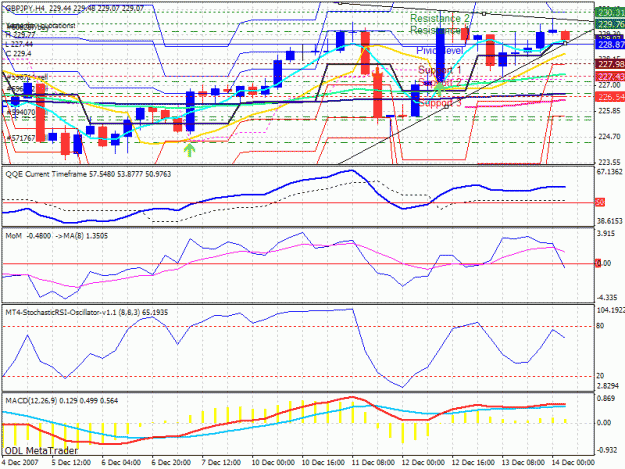Click the 0.869 MACD scale value

pyautogui.click(x=606, y=398)
